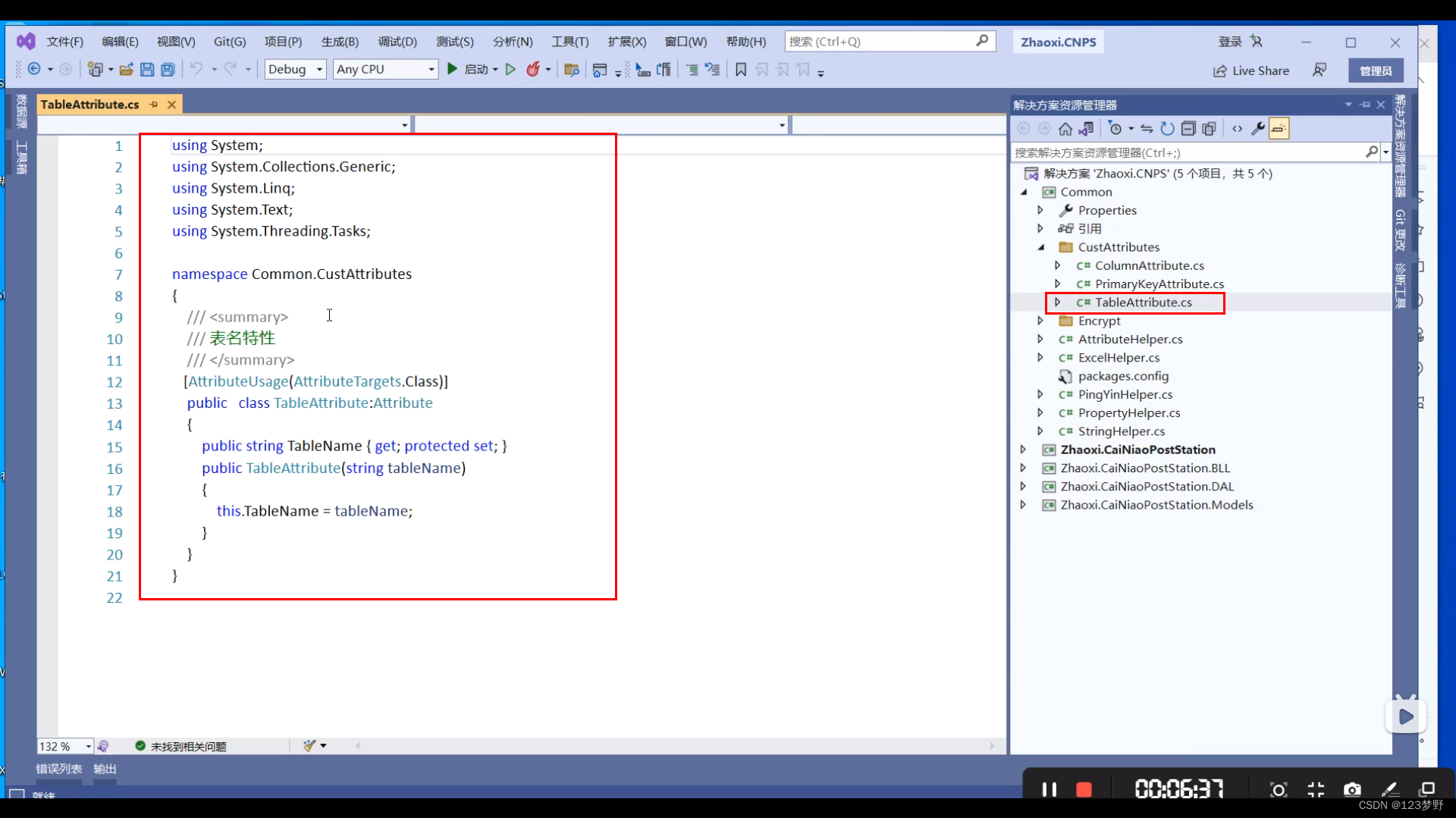Open the 文件(F) menu
Screen dimensions: 1456x818
[64, 42]
